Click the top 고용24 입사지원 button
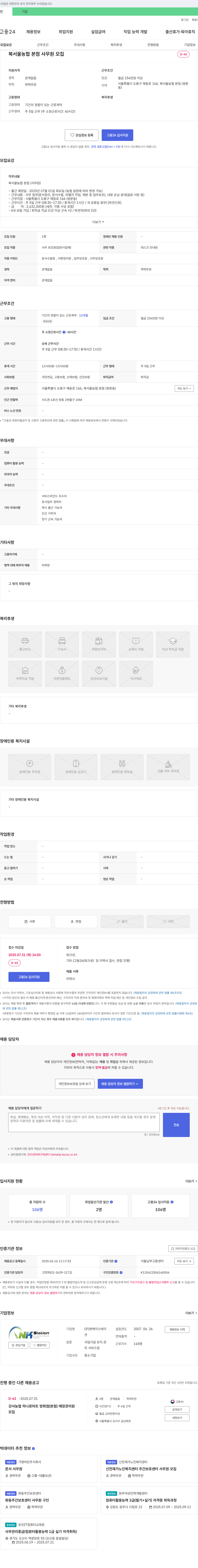198x1568 pixels. pyautogui.click(x=118, y=135)
